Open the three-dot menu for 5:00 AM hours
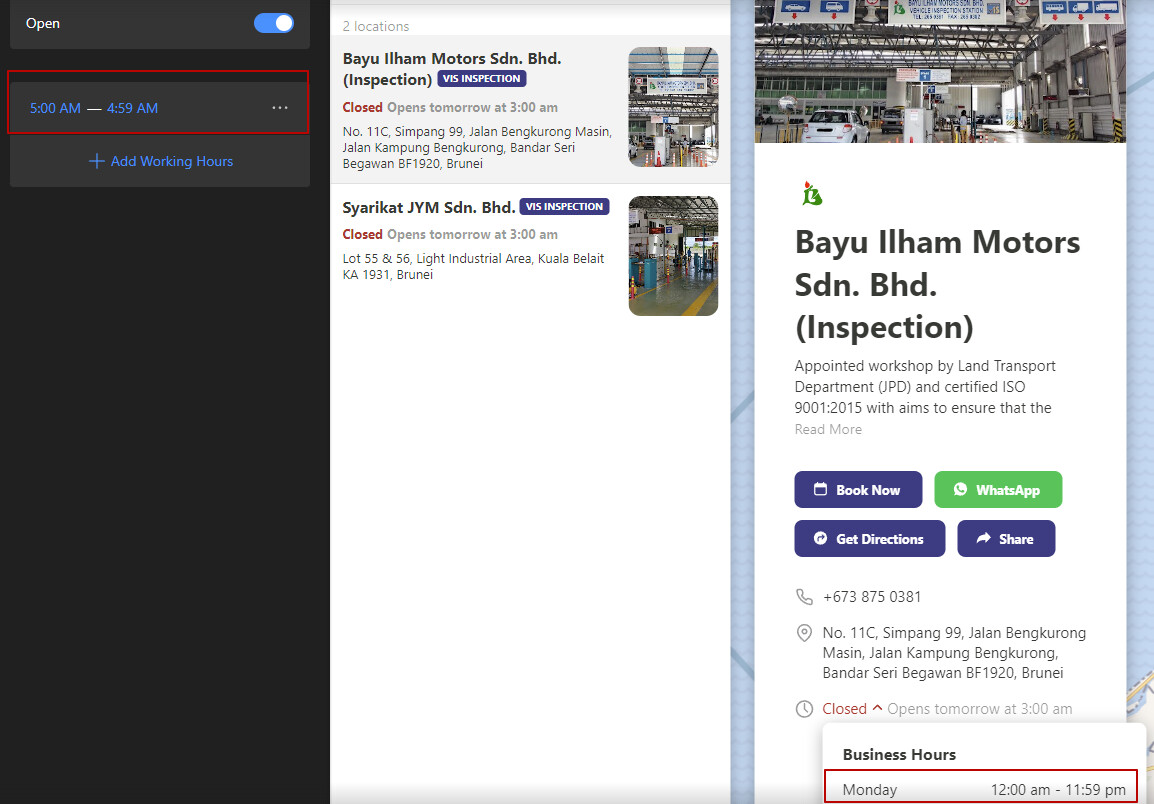This screenshot has width=1154, height=804. [280, 107]
